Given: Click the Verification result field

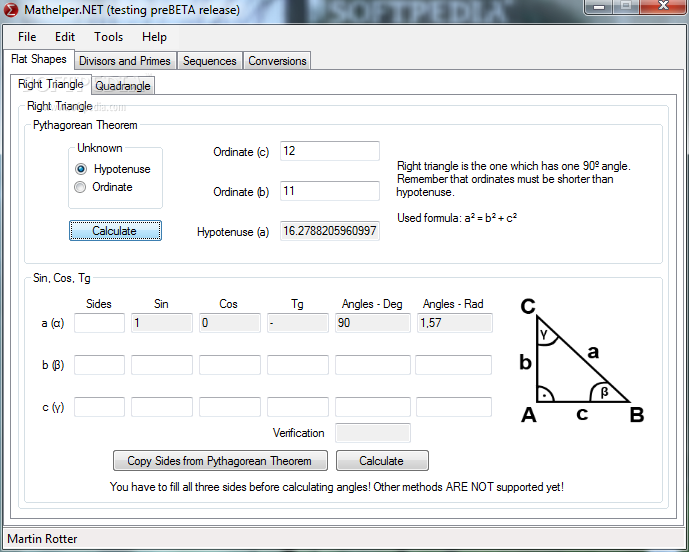Looking at the screenshot, I should (x=373, y=433).
